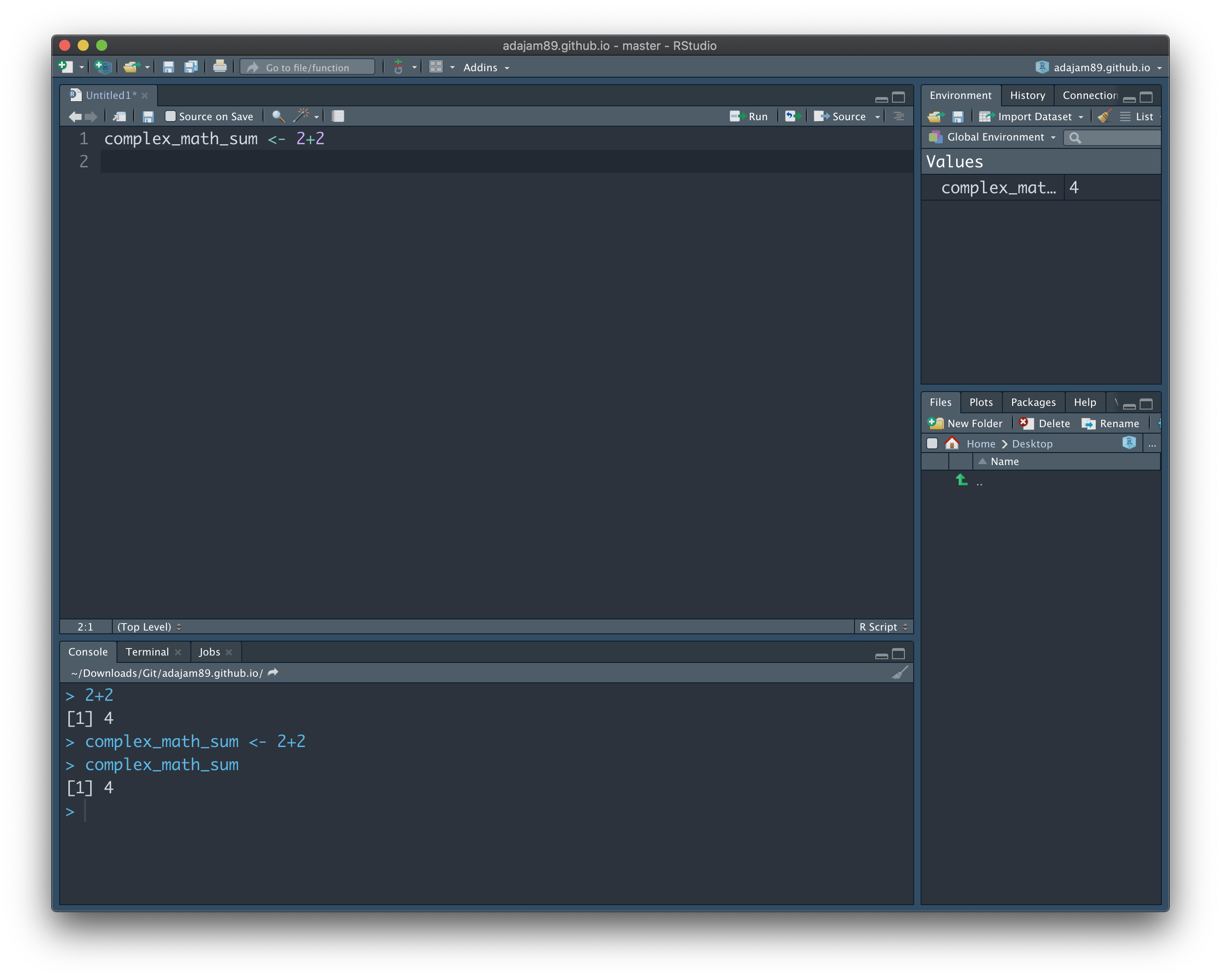Change file type via R Script selector
The image size is (1221, 980).
click(x=884, y=626)
